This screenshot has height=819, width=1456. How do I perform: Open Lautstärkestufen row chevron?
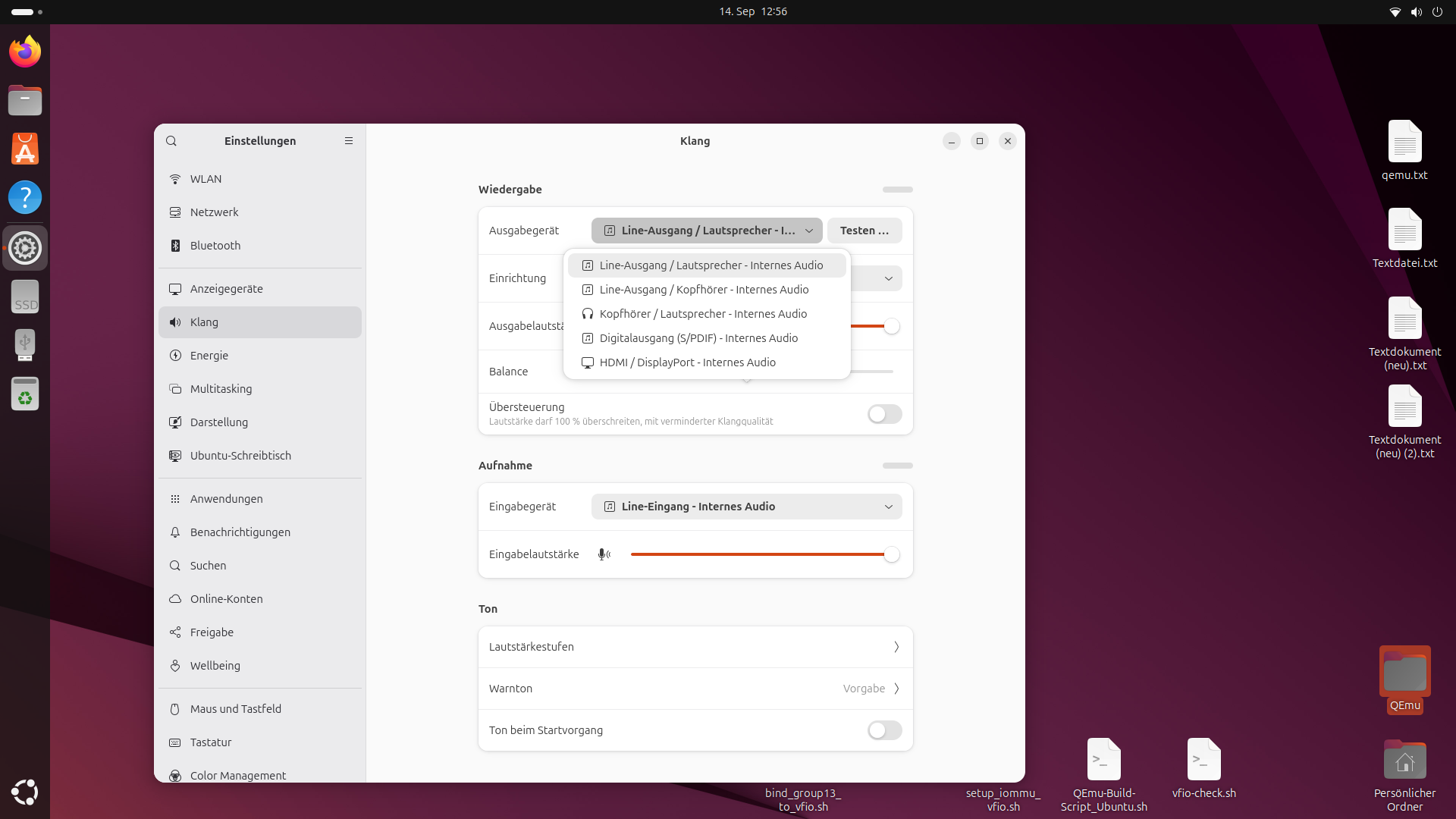896,647
